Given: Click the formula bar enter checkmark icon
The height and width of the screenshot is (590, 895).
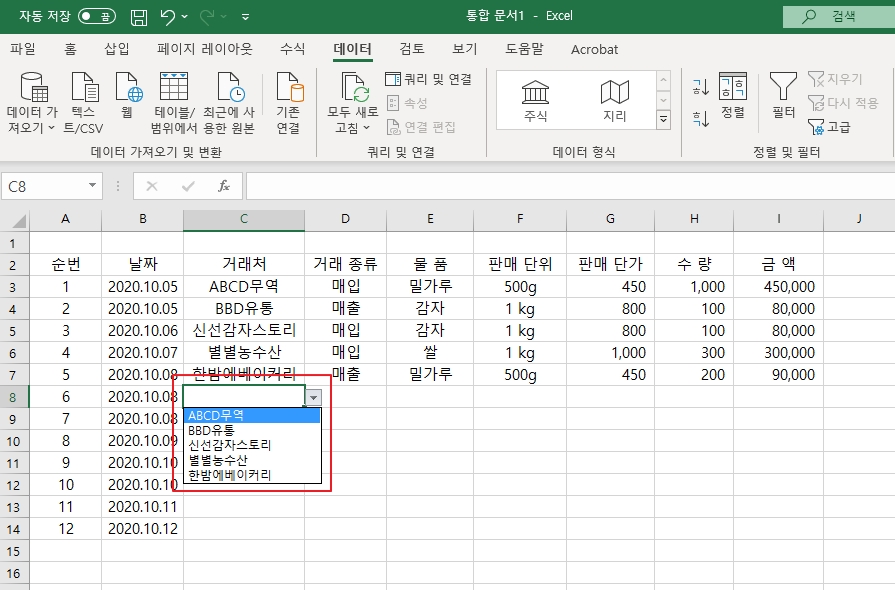Looking at the screenshot, I should click(x=188, y=186).
